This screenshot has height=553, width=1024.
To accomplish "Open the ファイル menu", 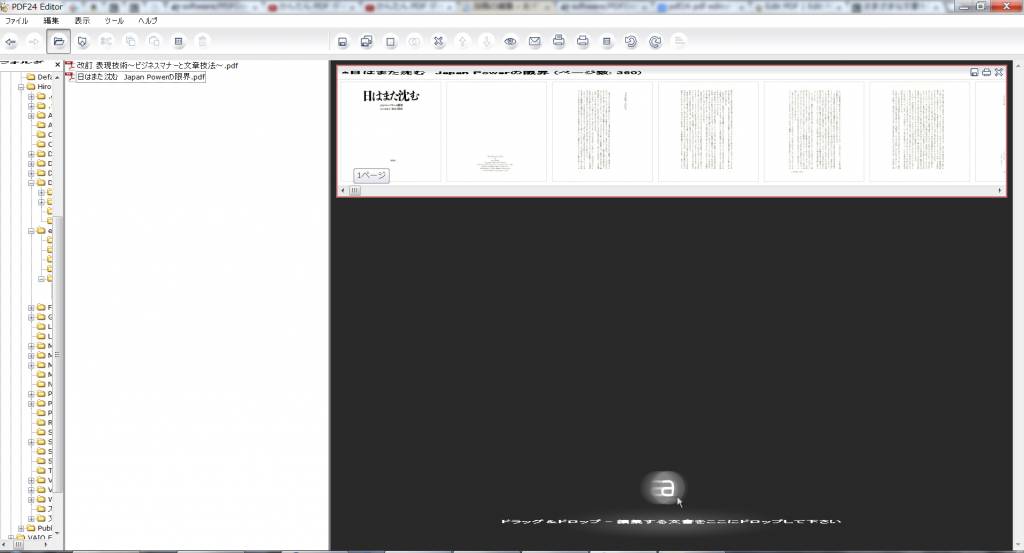I will (x=17, y=20).
